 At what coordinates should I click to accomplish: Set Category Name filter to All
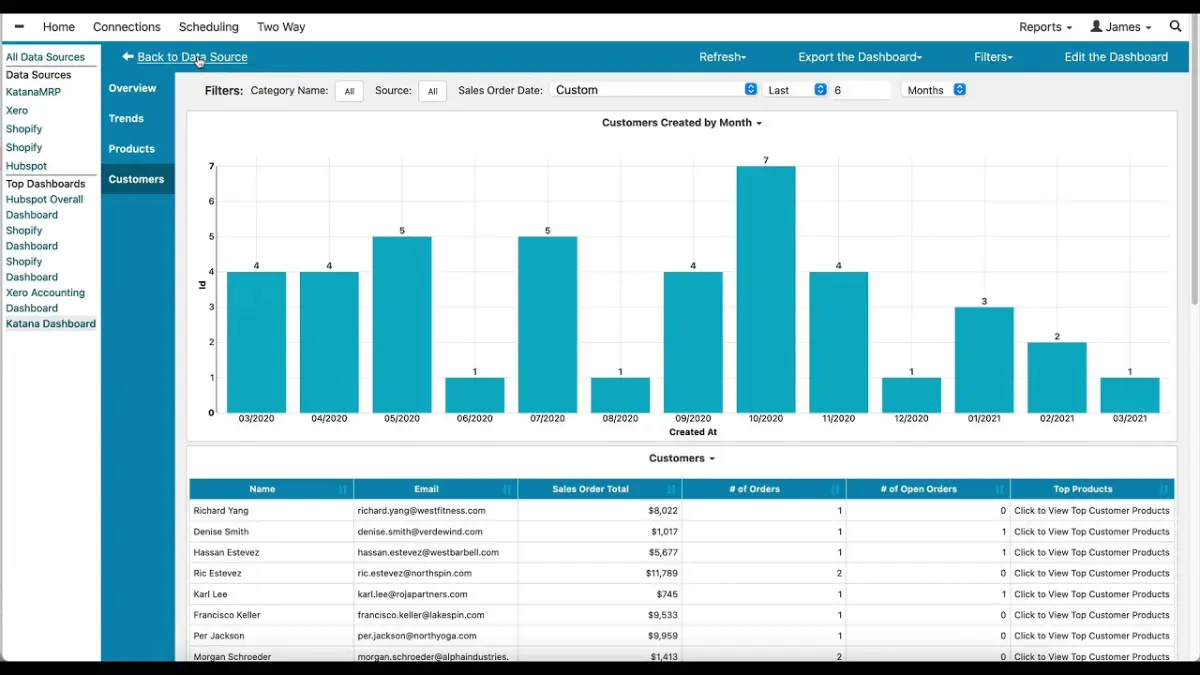(349, 90)
